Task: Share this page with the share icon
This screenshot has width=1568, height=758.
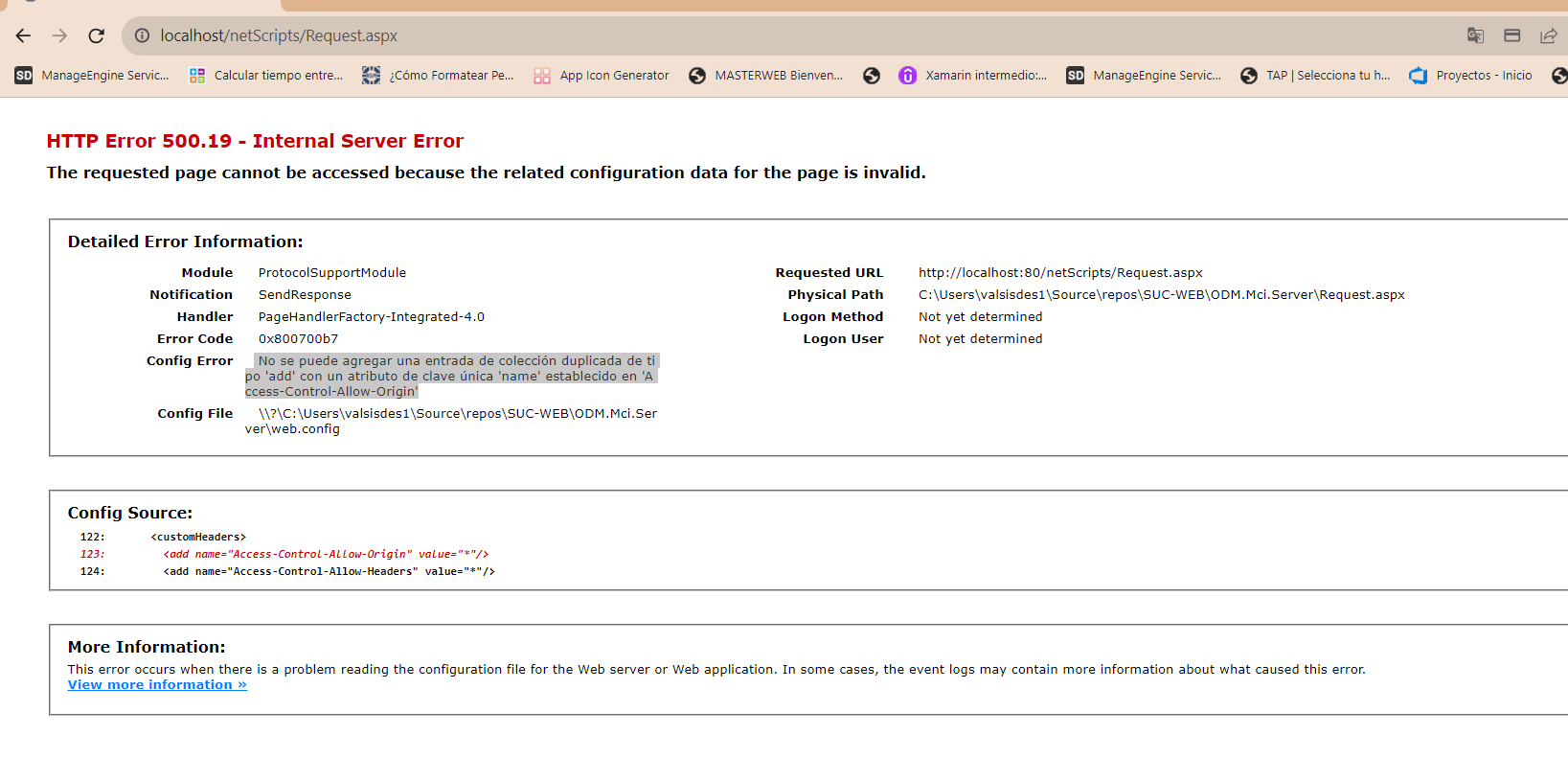Action: (x=1548, y=35)
